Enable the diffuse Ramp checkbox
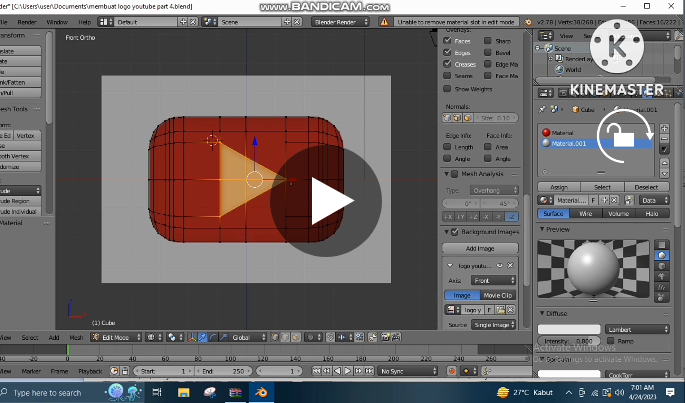The height and width of the screenshot is (403, 685). point(611,341)
